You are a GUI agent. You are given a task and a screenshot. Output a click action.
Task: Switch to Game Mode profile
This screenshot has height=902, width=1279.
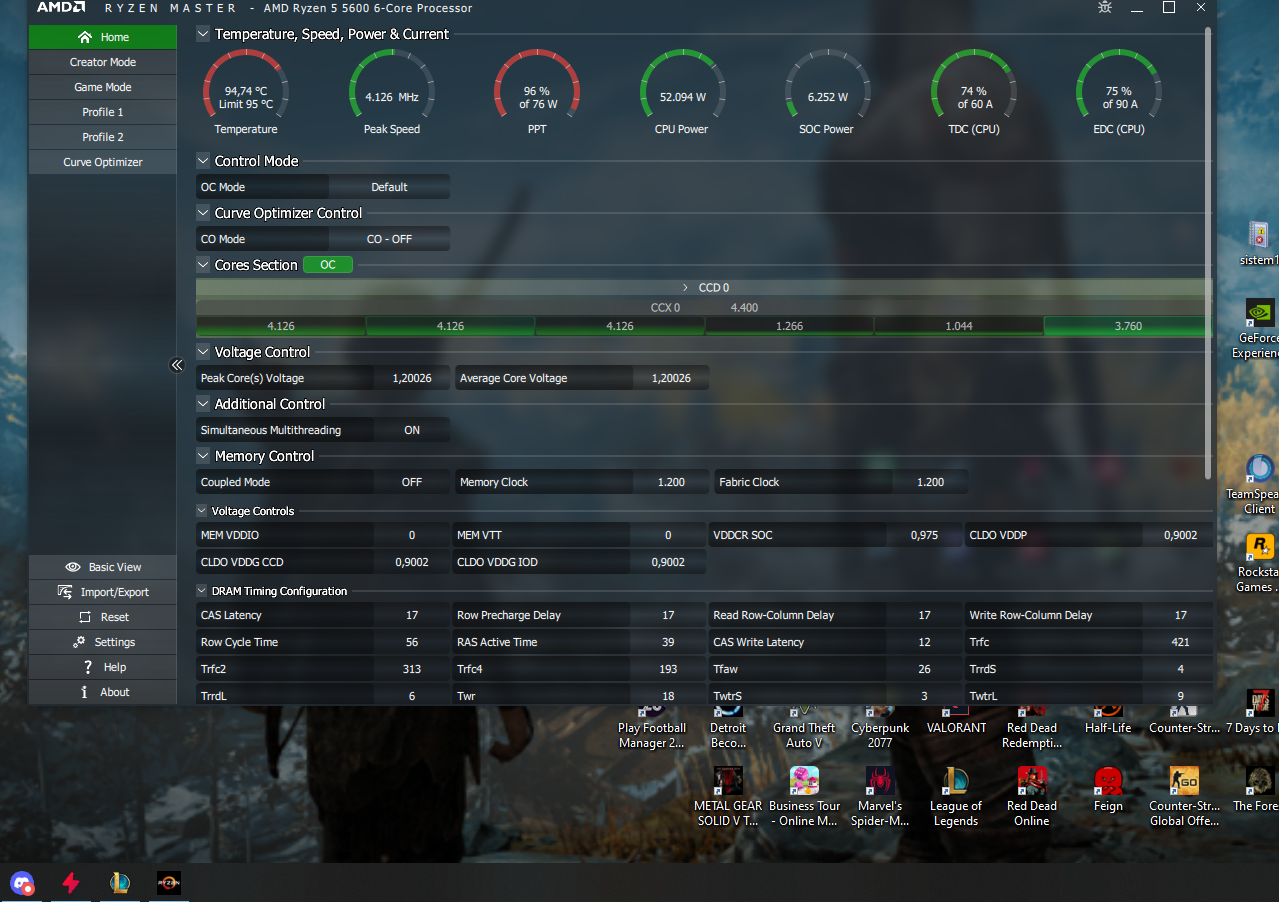[x=103, y=87]
